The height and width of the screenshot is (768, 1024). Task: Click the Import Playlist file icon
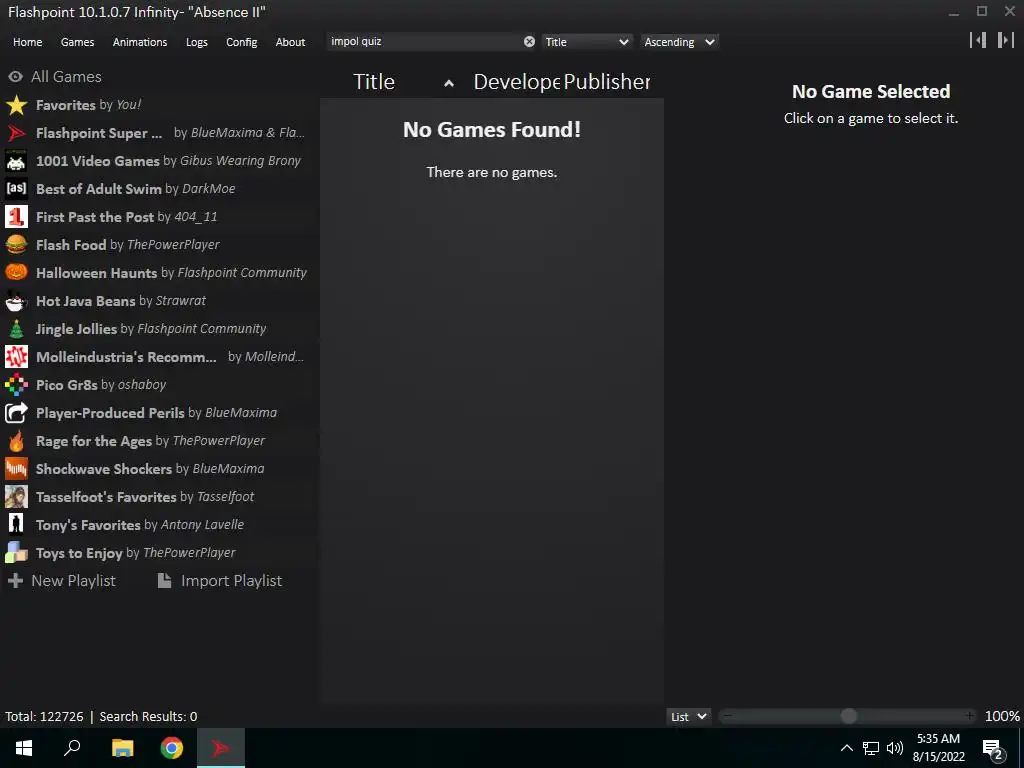click(165, 581)
